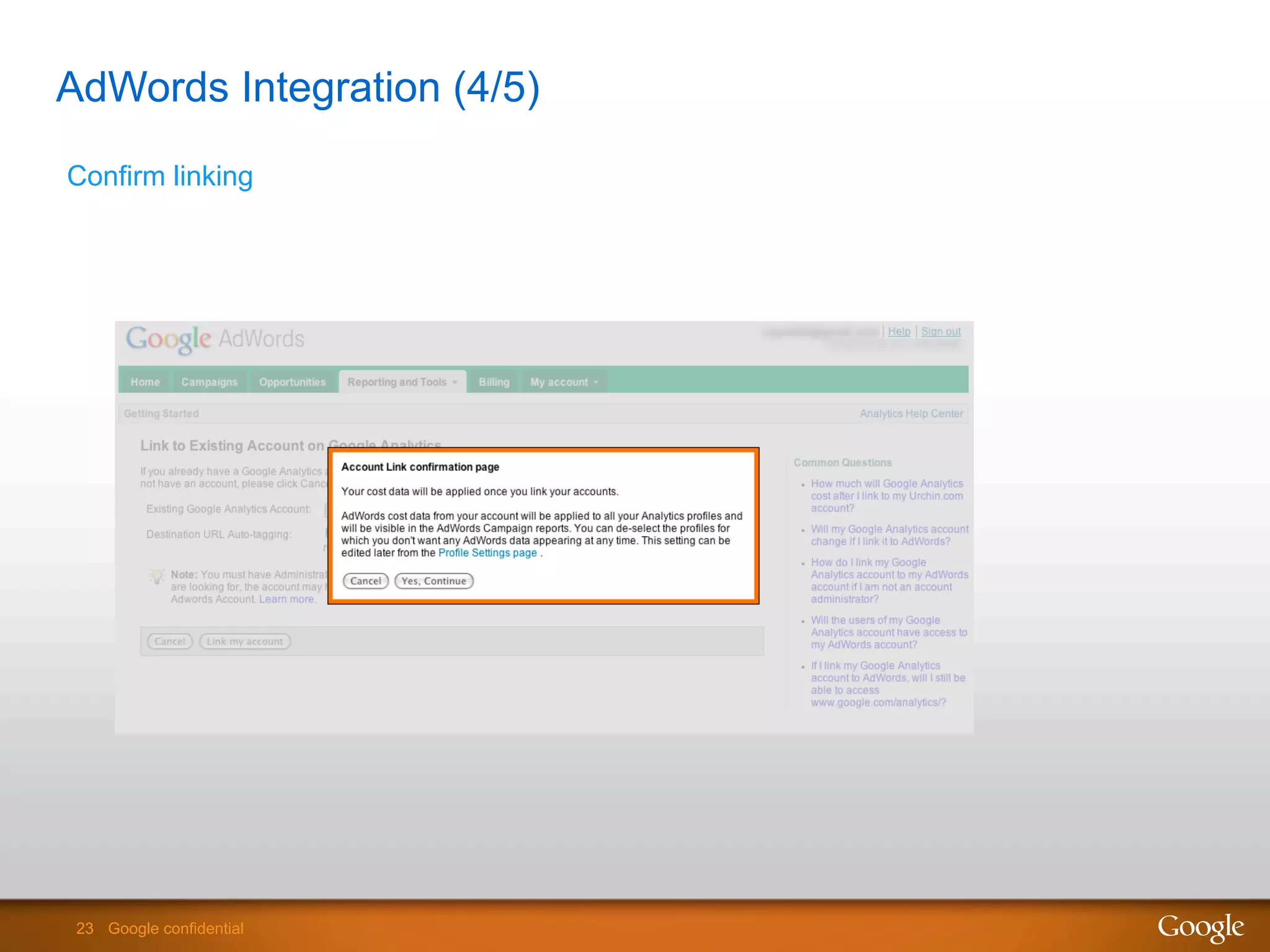Open question about users having AdWords access
1270x952 pixels.
[x=889, y=632]
